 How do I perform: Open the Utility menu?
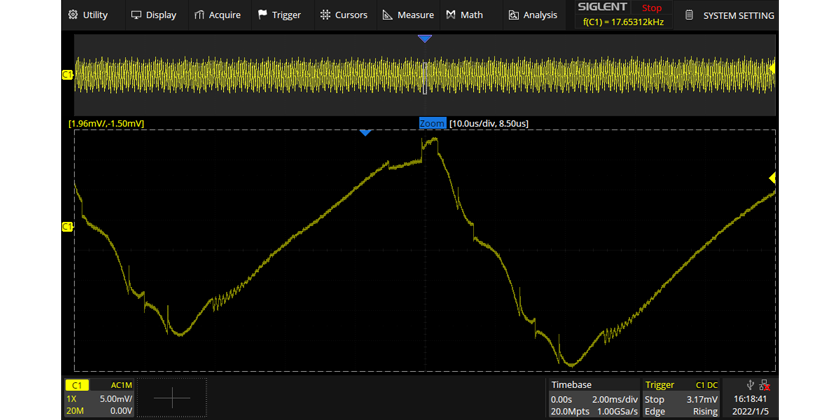(x=87, y=15)
